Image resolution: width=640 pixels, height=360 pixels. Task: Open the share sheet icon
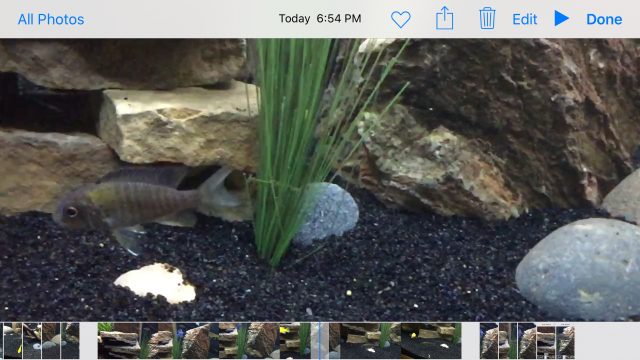(444, 18)
